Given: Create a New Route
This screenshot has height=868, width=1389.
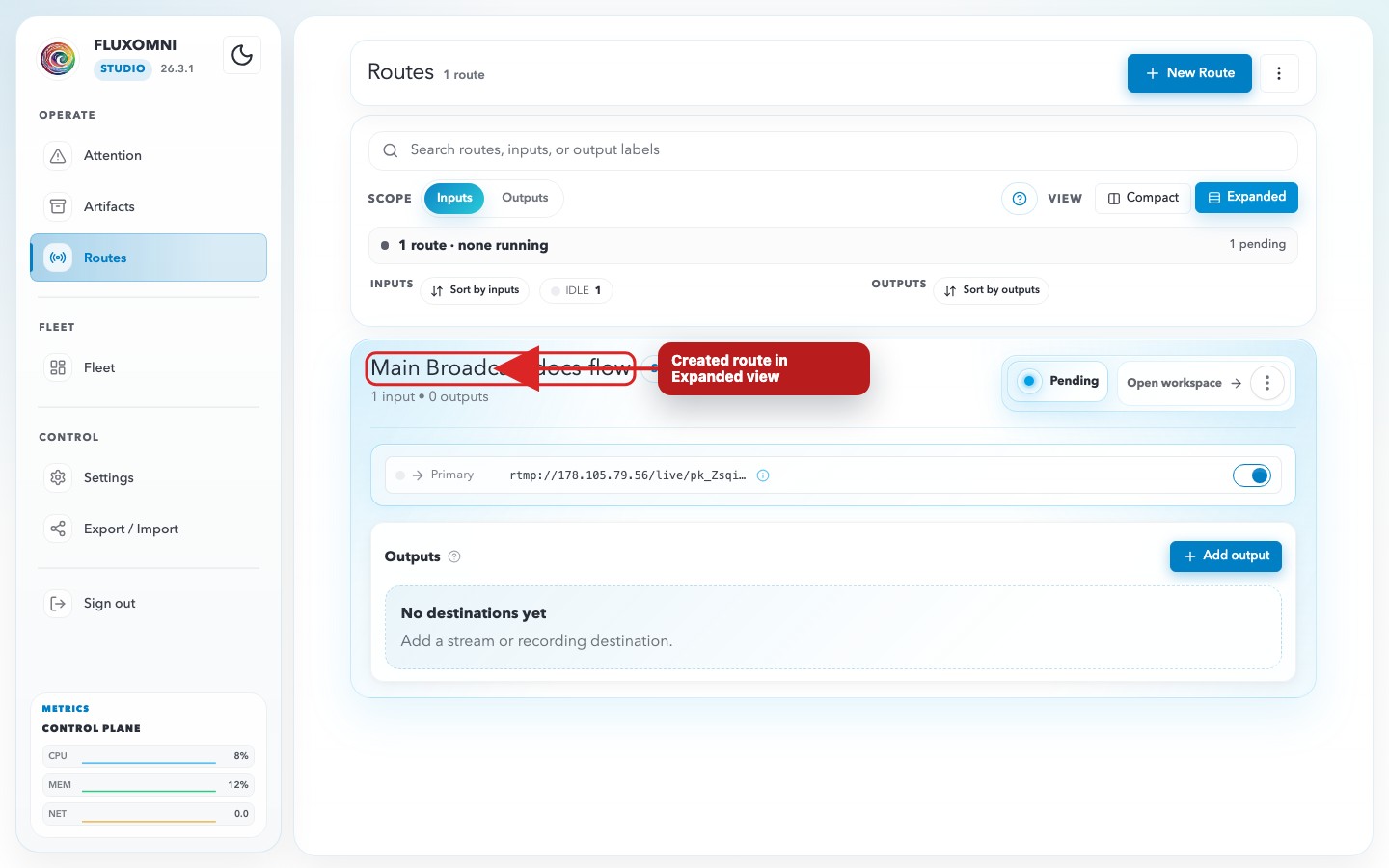Looking at the screenshot, I should point(1189,73).
